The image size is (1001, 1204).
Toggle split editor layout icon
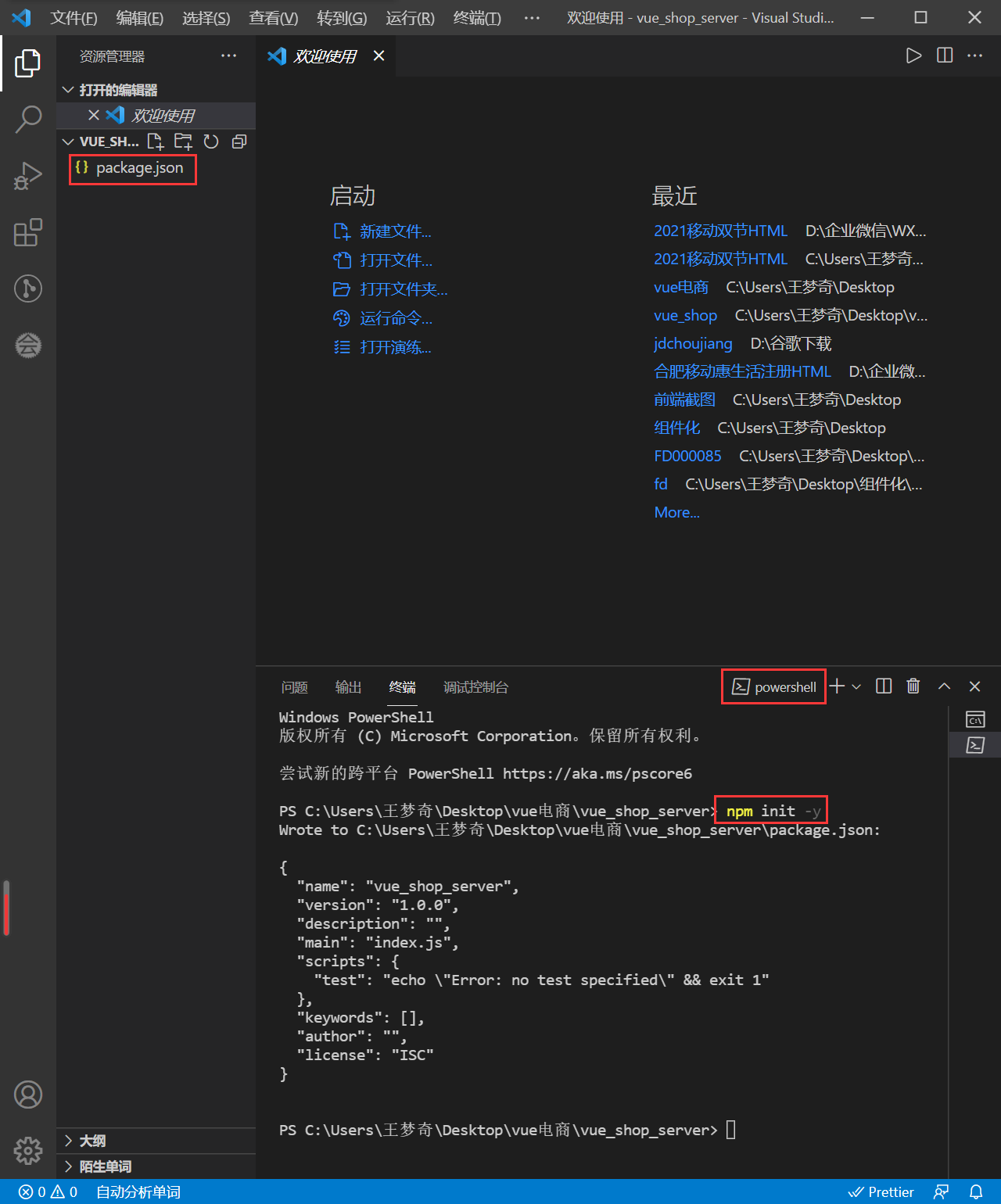[945, 56]
